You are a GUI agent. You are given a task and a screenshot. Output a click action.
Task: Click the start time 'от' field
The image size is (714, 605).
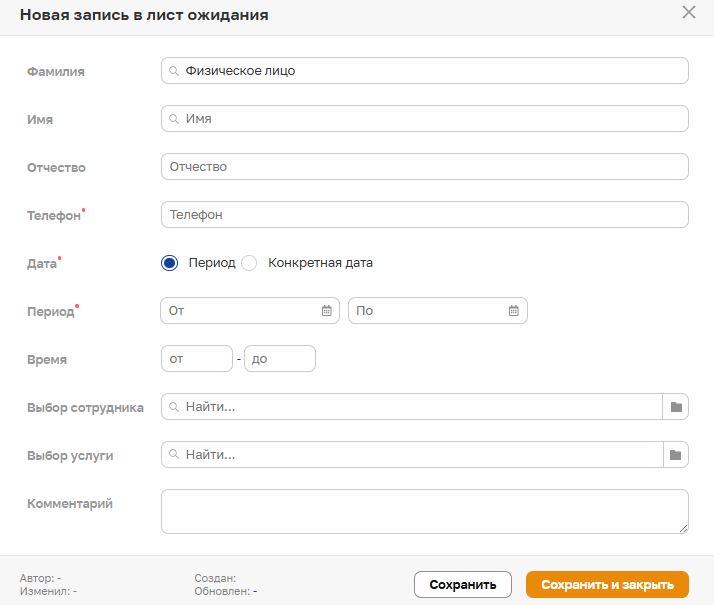(x=196, y=359)
